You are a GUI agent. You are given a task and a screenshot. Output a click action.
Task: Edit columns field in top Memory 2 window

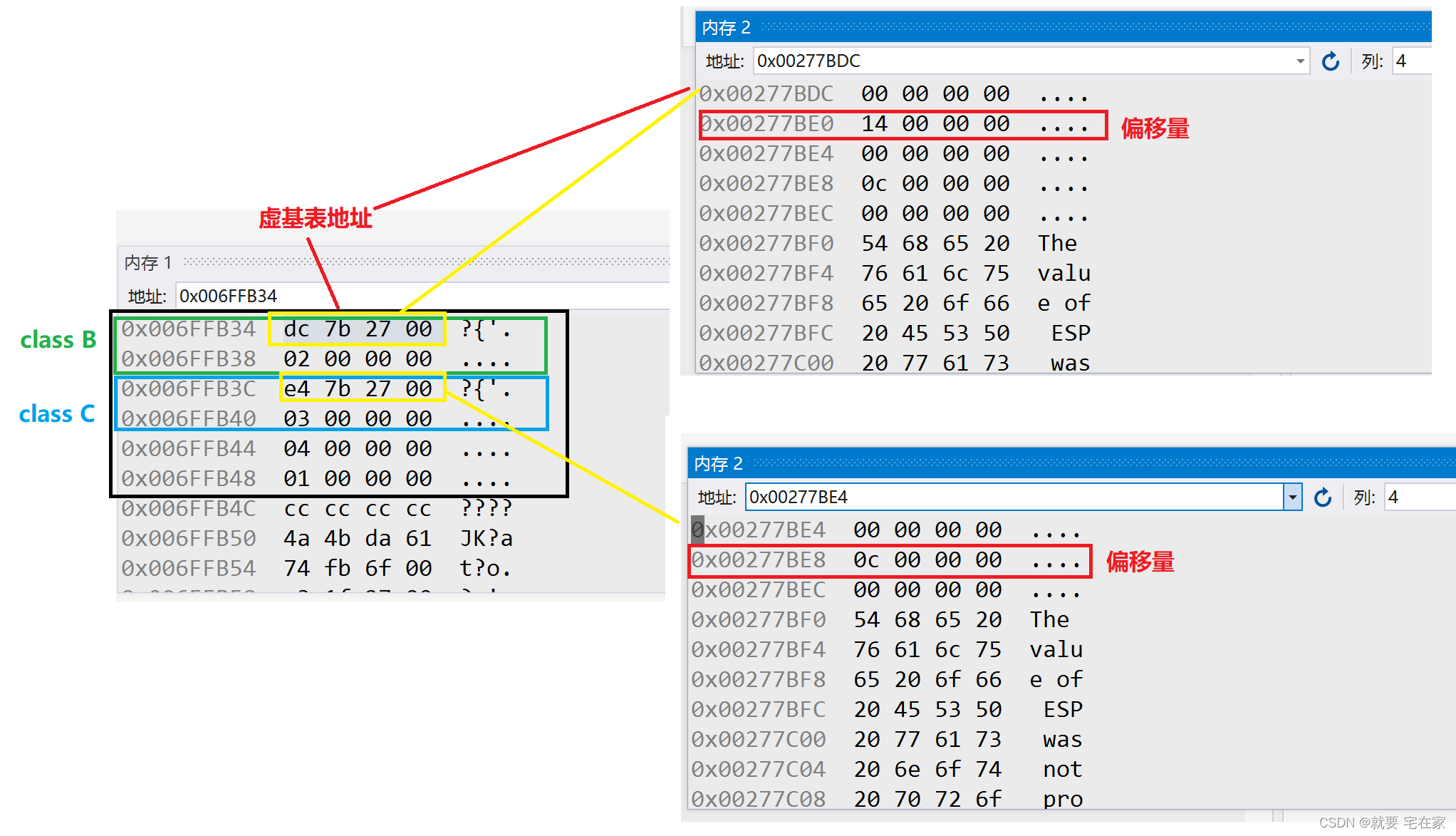(x=1411, y=61)
